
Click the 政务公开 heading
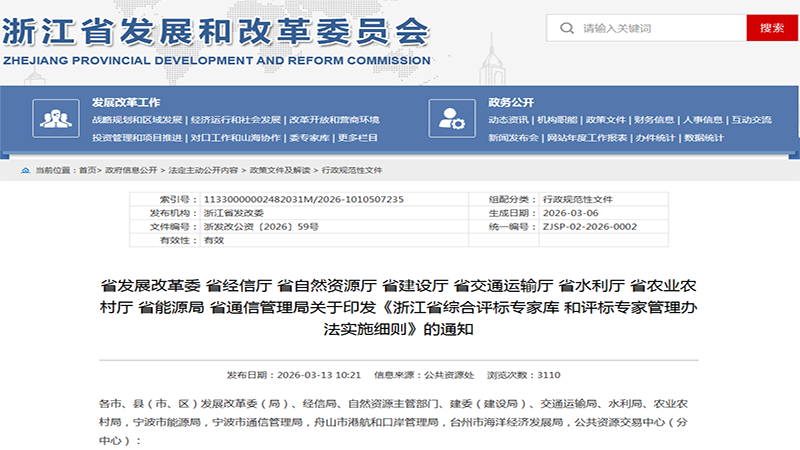coord(511,103)
